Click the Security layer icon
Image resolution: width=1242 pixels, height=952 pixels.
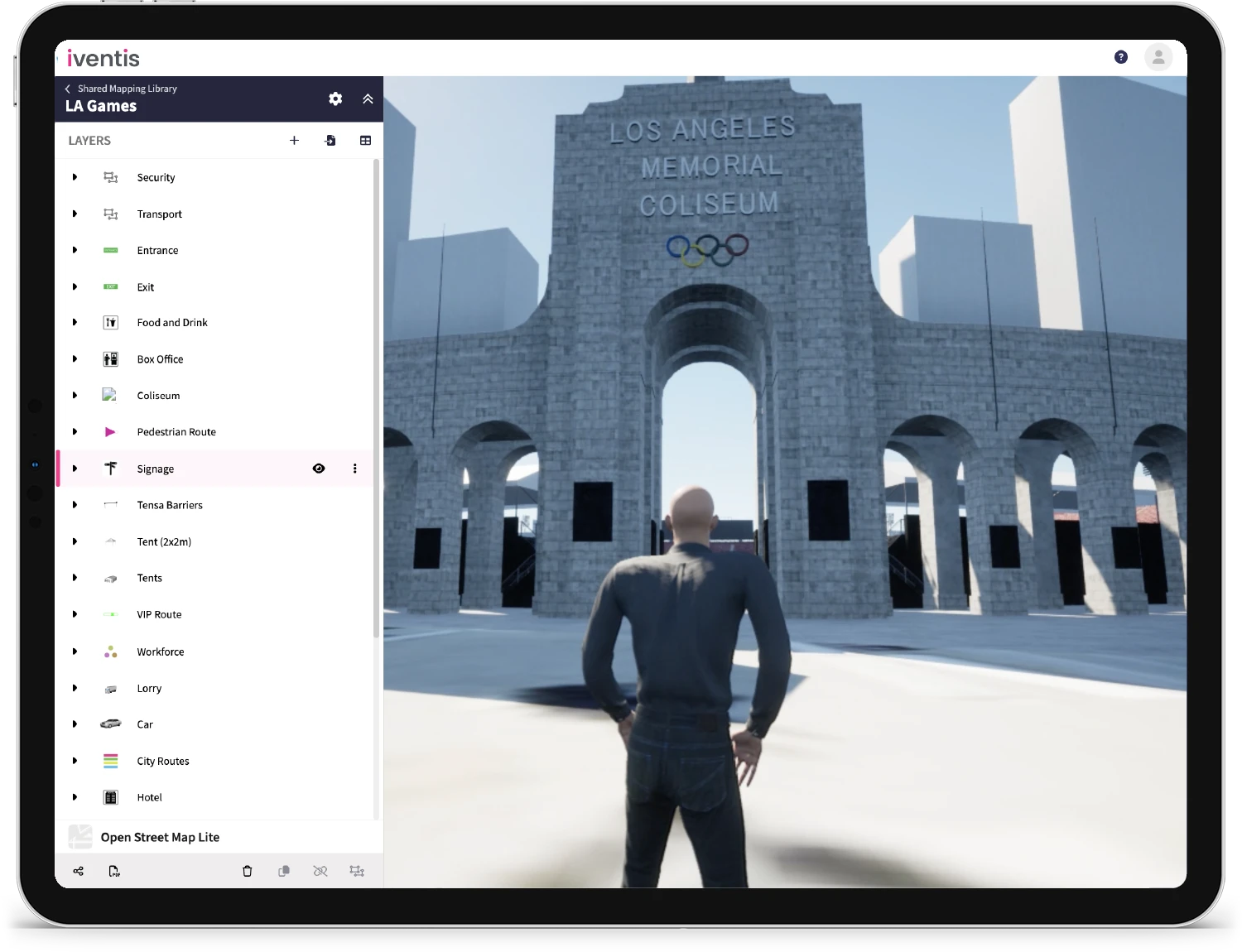[x=110, y=177]
